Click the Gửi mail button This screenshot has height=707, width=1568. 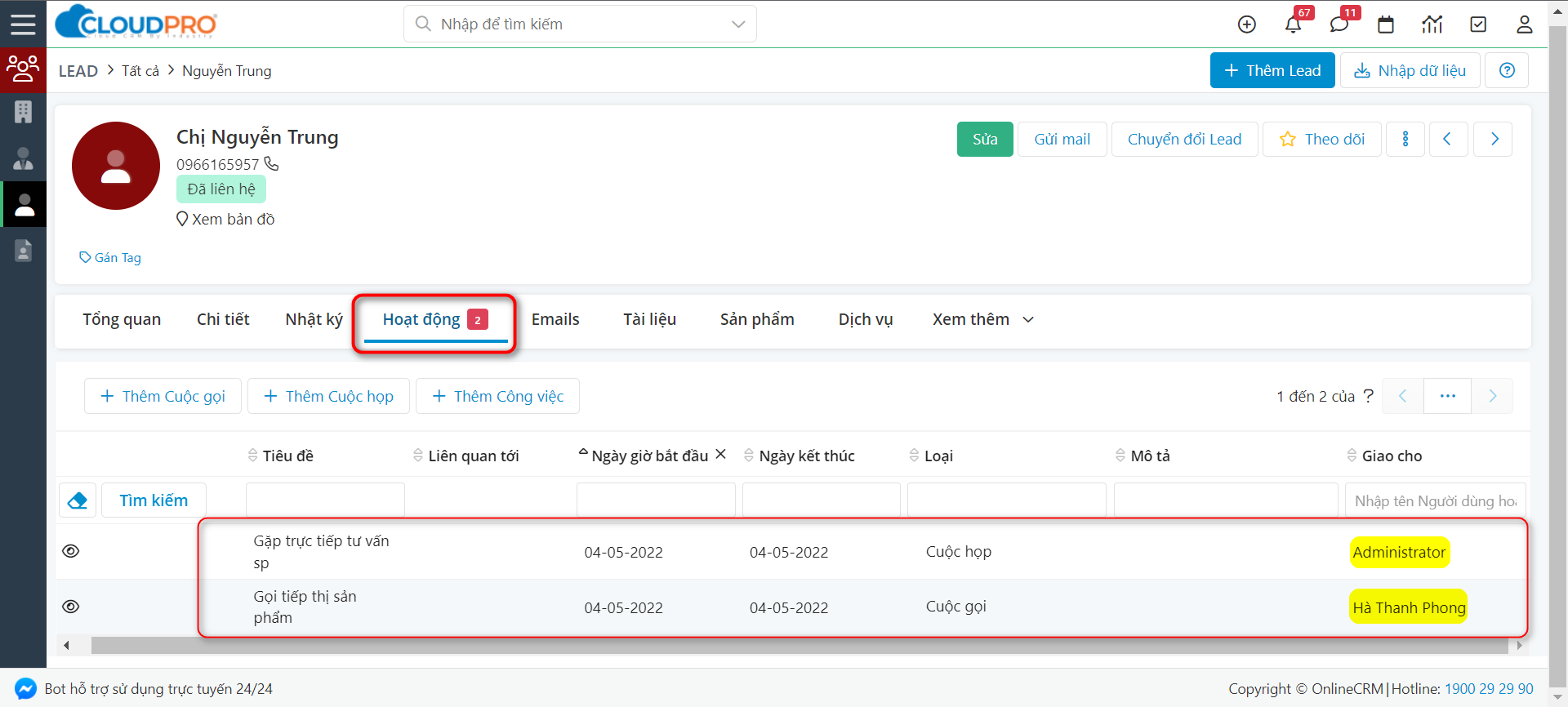point(1062,139)
